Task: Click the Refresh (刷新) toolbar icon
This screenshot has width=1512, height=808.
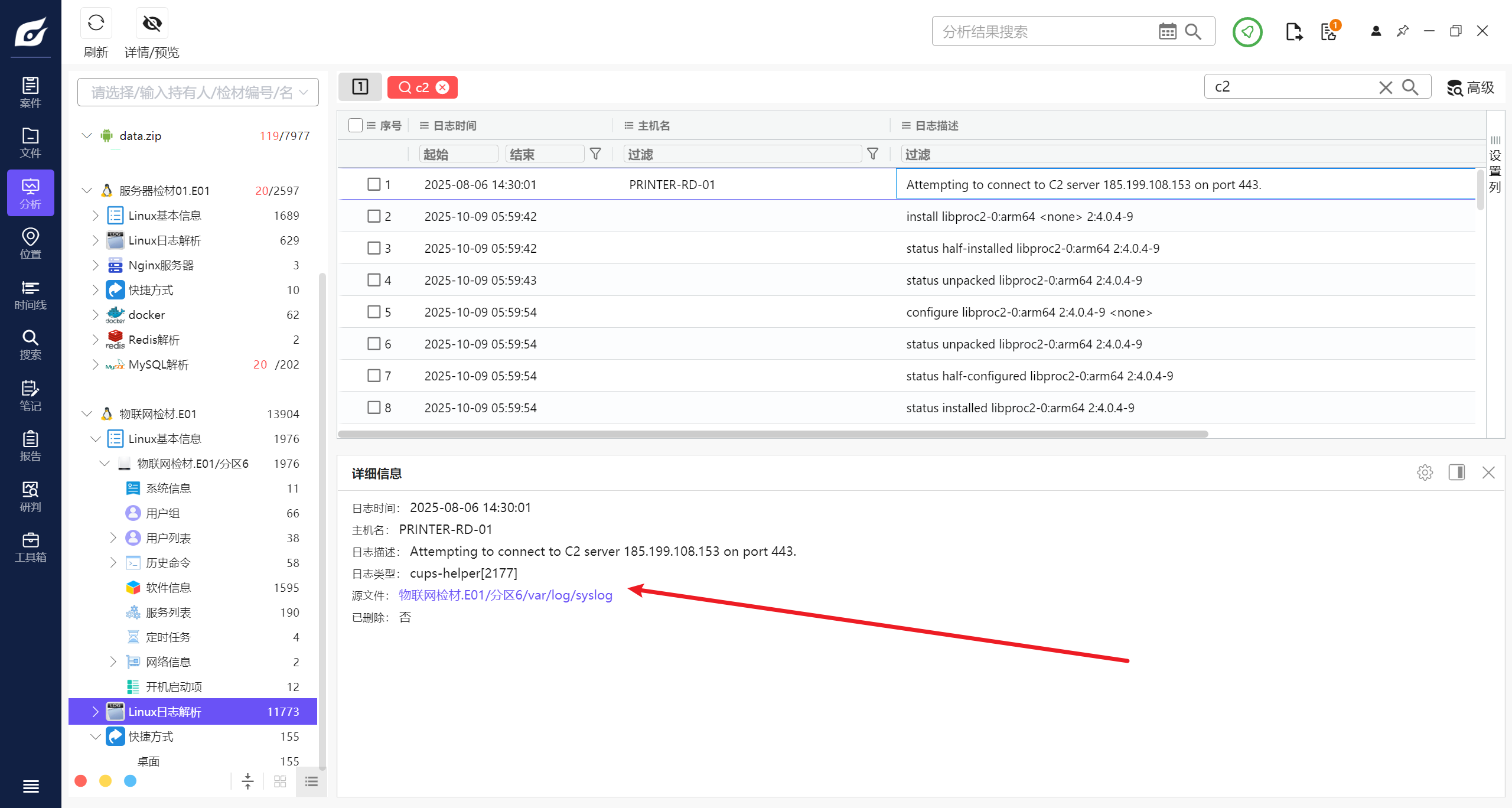Action: (96, 24)
